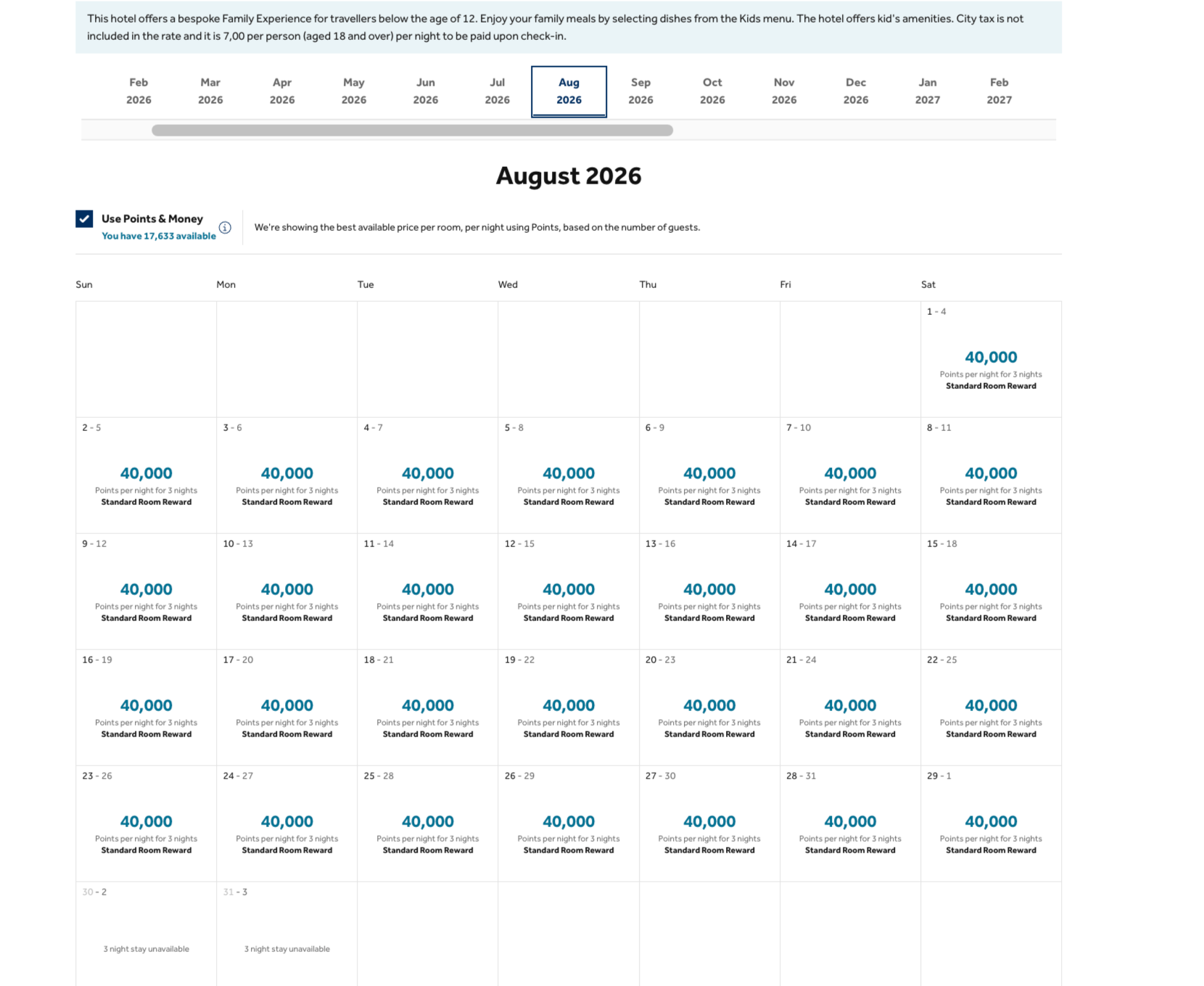This screenshot has height=986, width=1204.
Task: Open the Feb 2027 month tab
Action: (x=999, y=91)
